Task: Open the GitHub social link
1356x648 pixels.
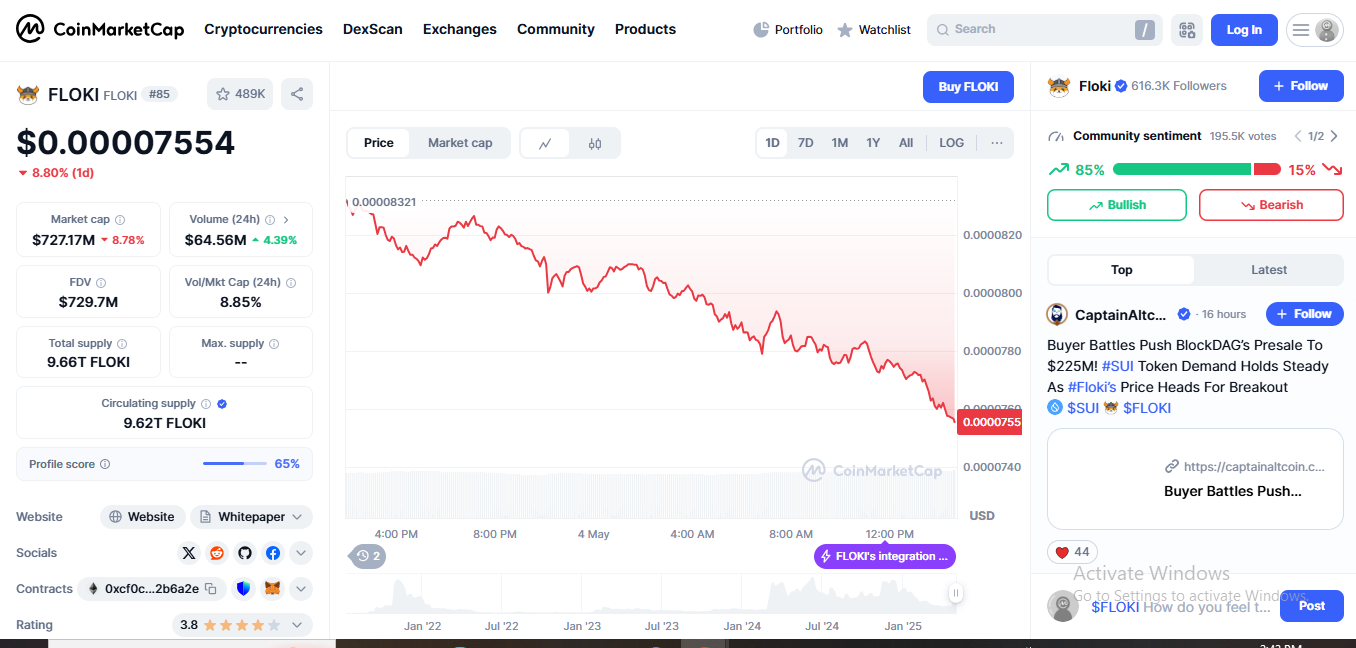Action: coord(245,553)
